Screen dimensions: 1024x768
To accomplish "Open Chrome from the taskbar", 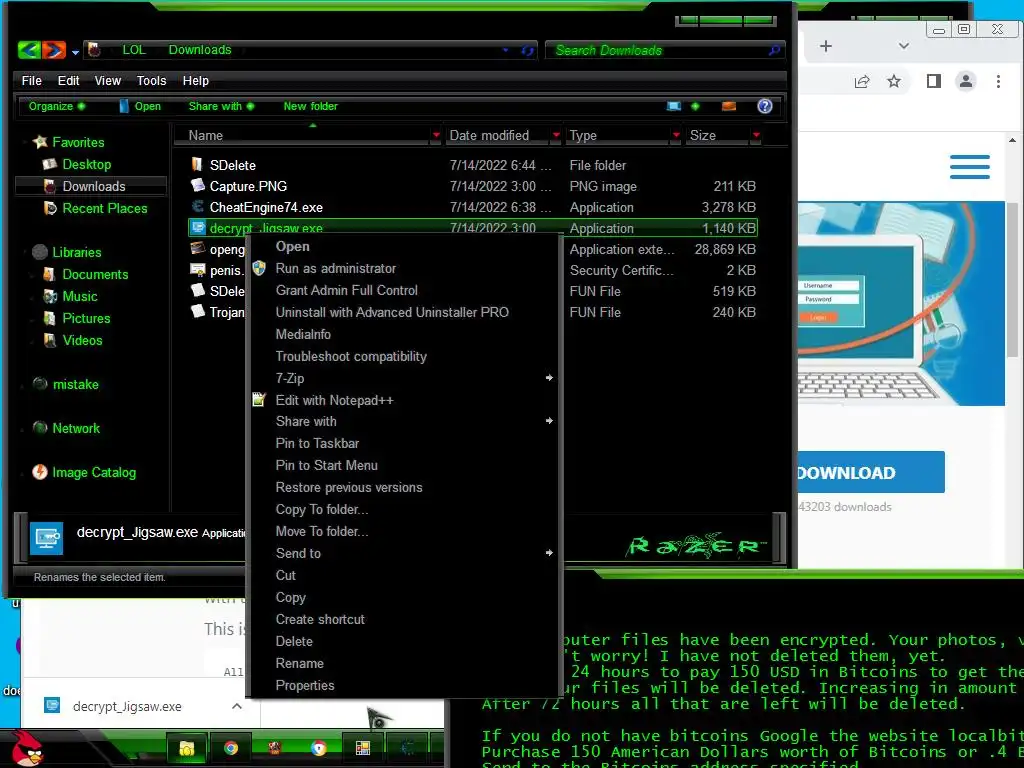I will pos(231,748).
